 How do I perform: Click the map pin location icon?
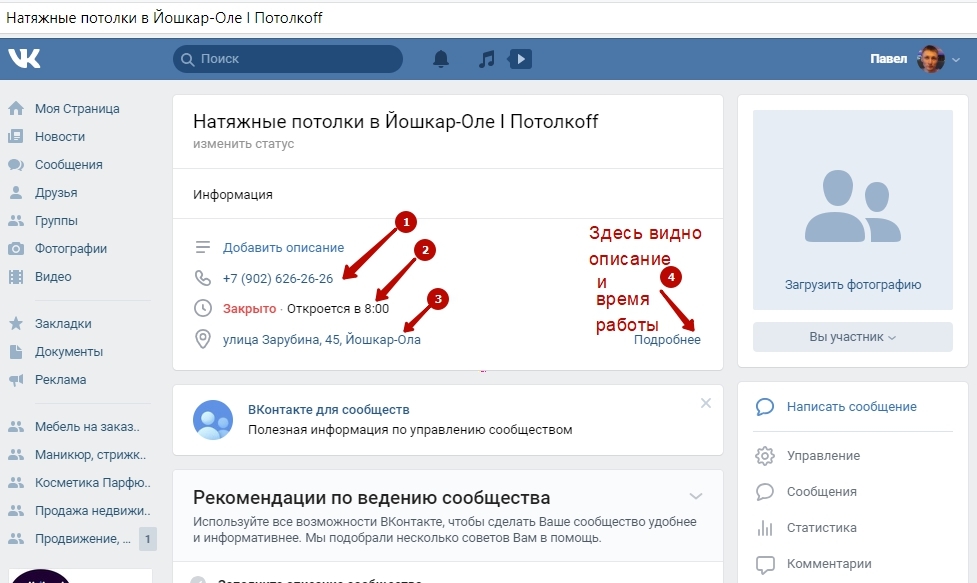click(x=203, y=339)
